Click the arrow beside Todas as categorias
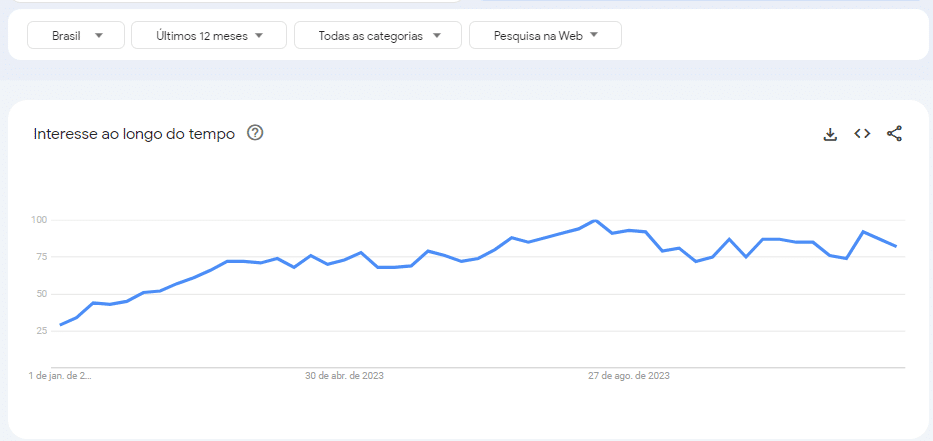Image resolution: width=933 pixels, height=441 pixels. click(437, 36)
